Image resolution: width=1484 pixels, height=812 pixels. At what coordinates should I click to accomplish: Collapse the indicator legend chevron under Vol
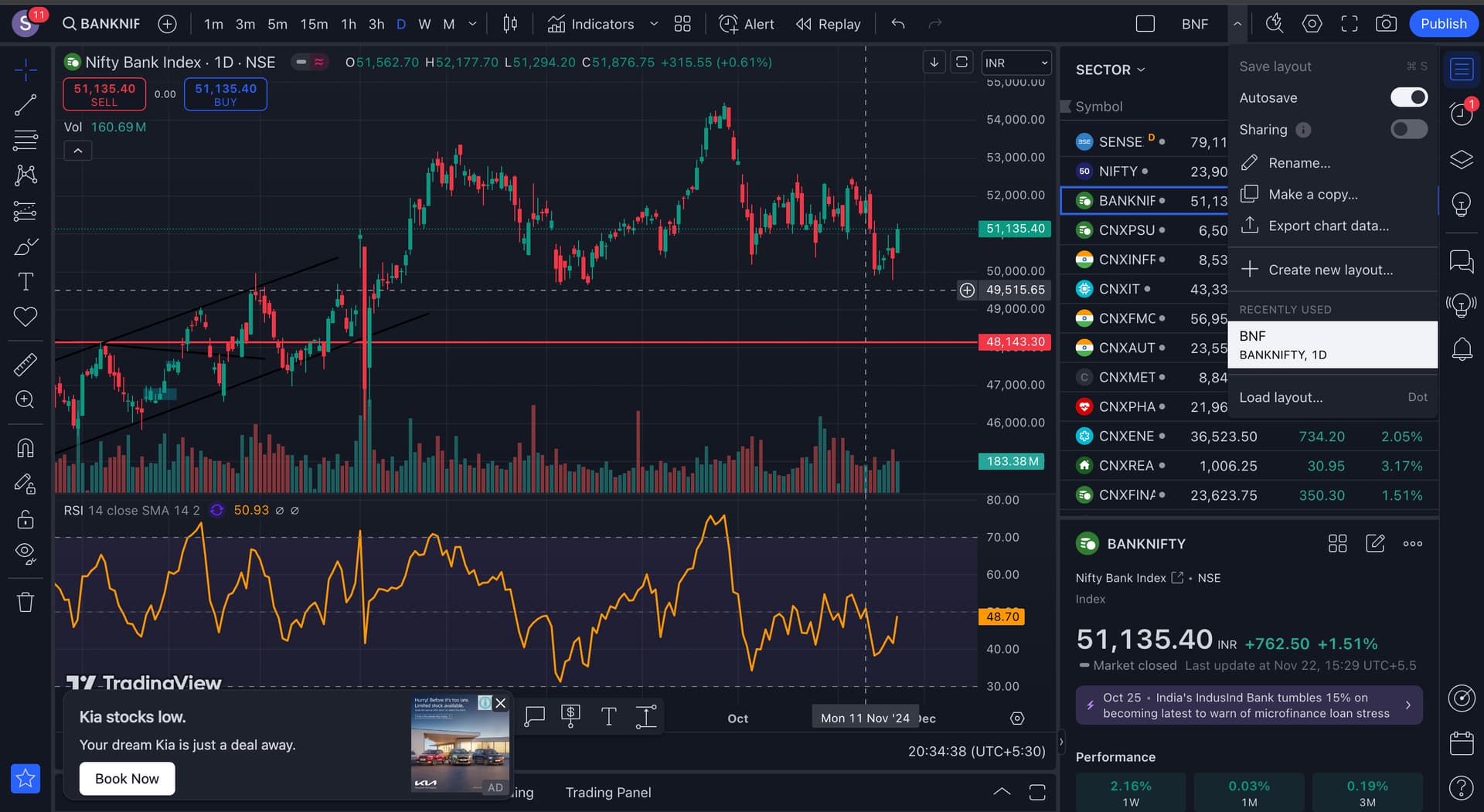tap(78, 151)
